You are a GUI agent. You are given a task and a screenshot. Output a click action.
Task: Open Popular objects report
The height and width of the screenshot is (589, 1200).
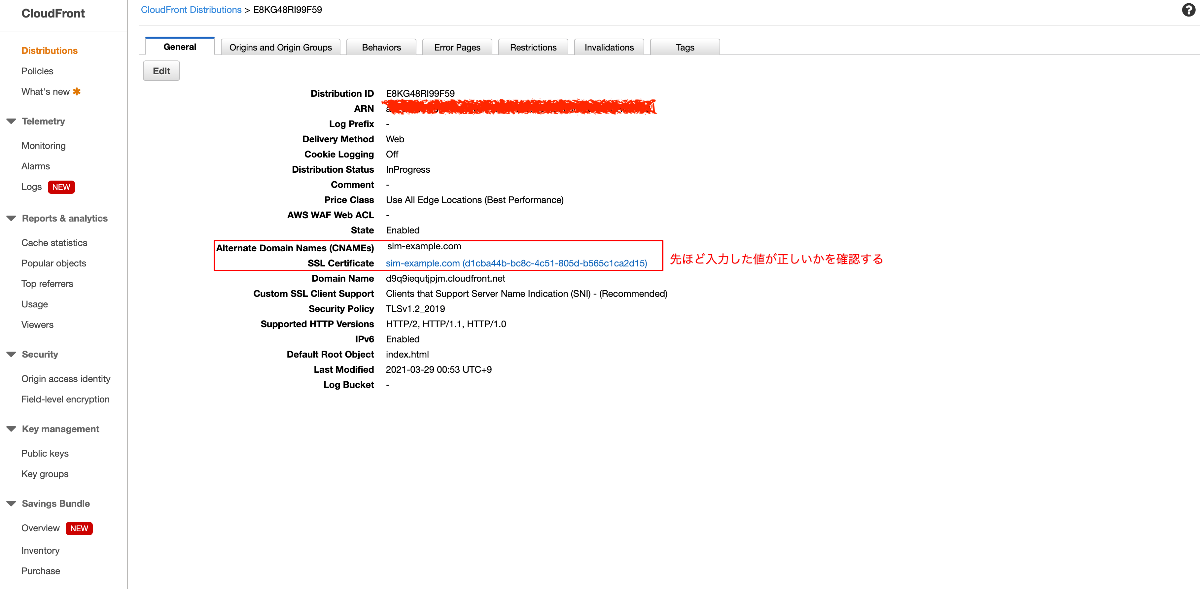54,263
